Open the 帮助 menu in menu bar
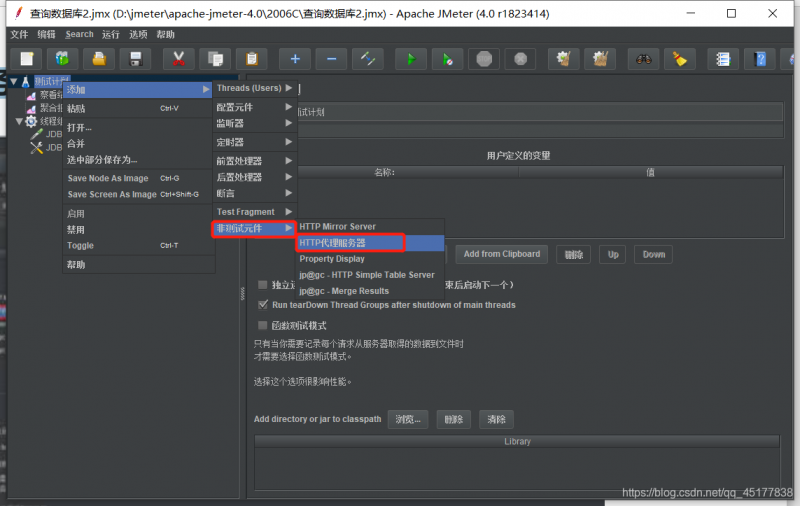 coord(165,35)
